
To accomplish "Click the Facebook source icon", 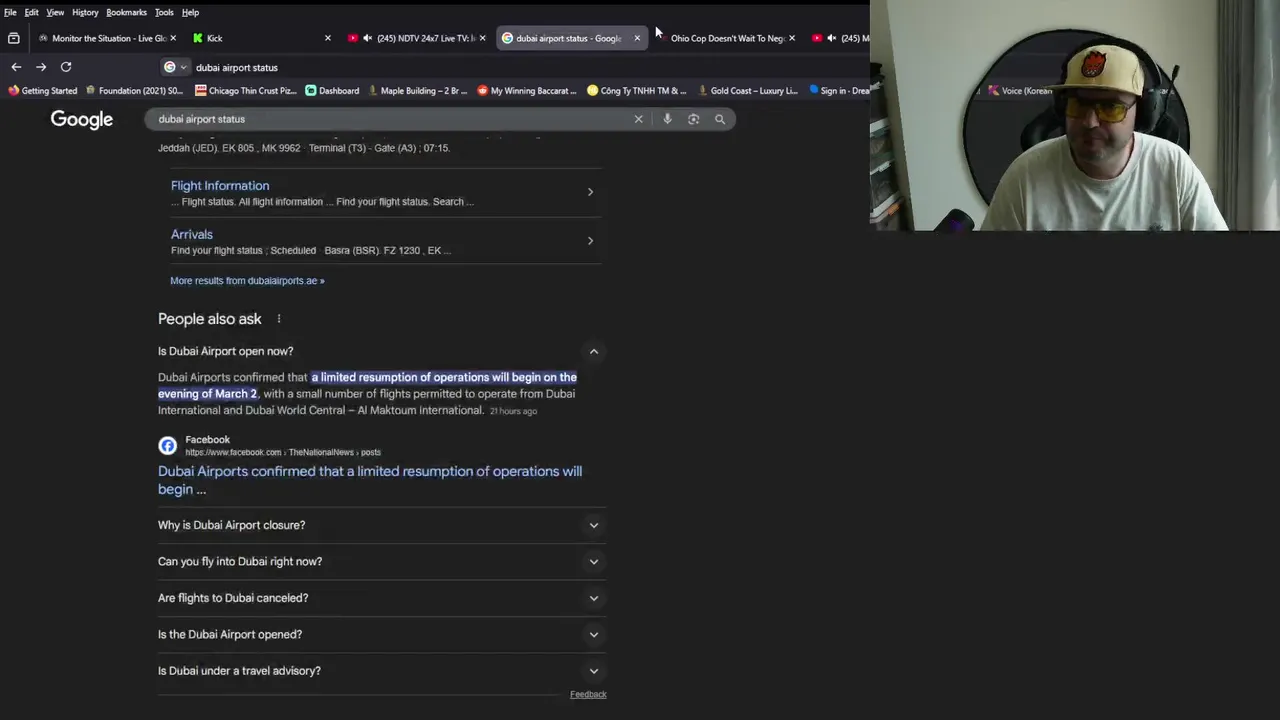I will tap(167, 446).
